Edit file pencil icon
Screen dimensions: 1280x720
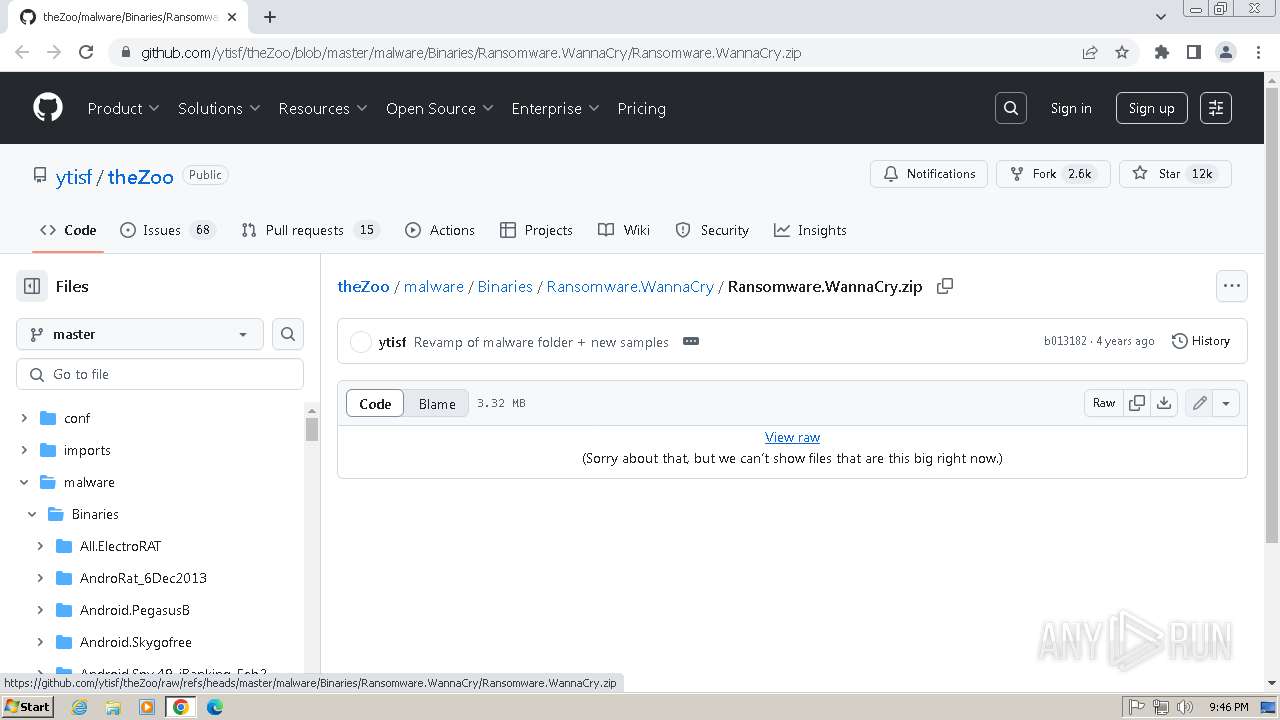coord(1199,403)
